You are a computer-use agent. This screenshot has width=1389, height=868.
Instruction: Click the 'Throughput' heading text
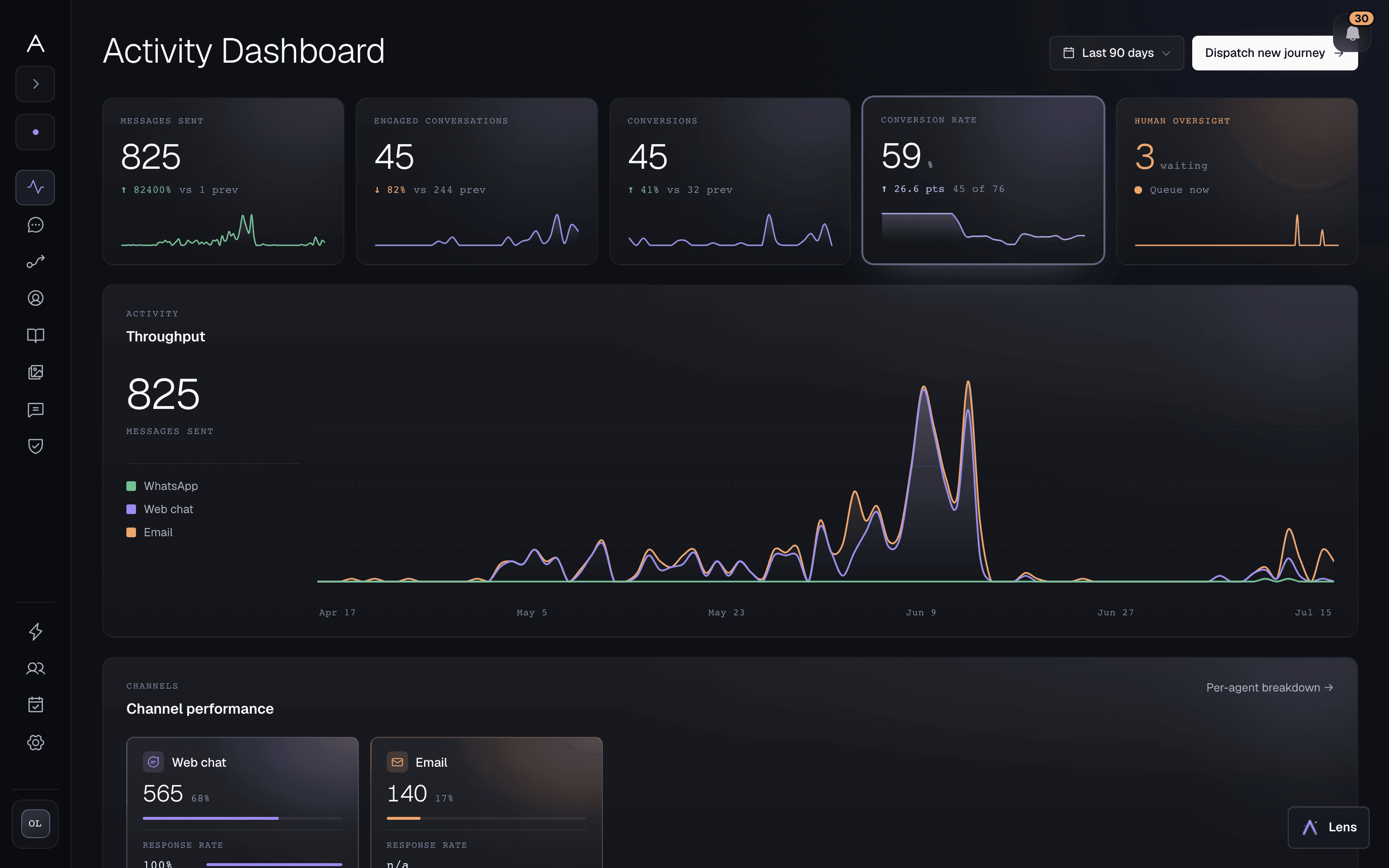point(165,337)
